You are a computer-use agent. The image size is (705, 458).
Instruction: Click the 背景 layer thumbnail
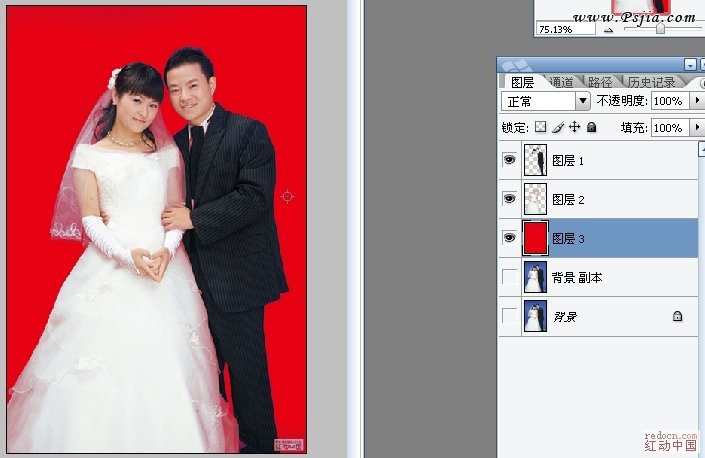(535, 316)
